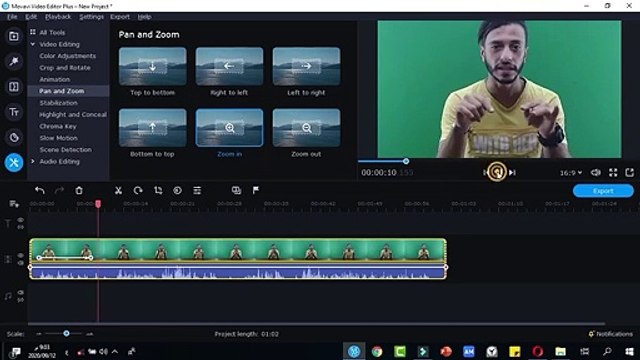
Task: Open the Playback menu
Action: [58, 17]
